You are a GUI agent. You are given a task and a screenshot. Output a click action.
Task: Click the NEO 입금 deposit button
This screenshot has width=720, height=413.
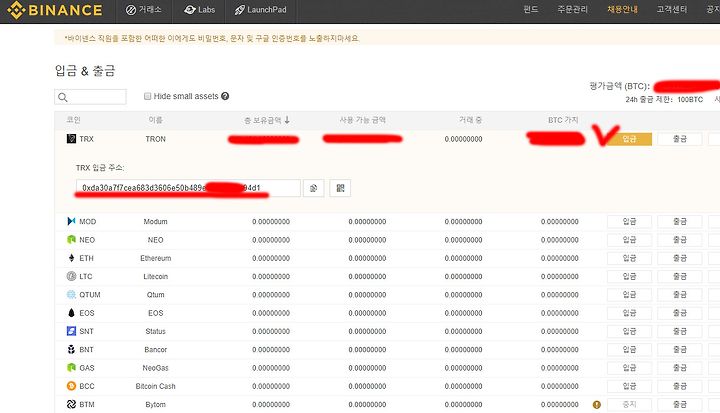(x=629, y=240)
